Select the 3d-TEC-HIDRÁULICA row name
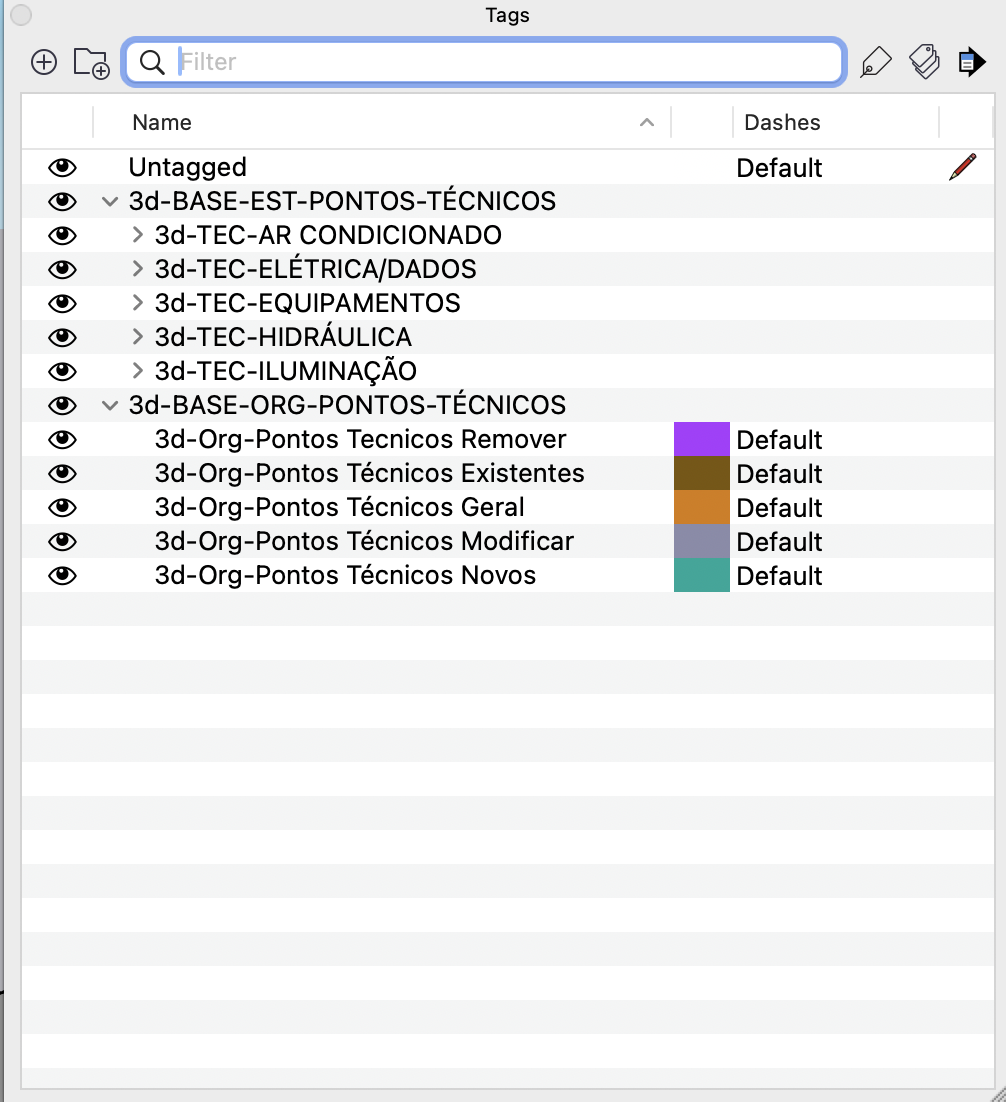The width and height of the screenshot is (1006, 1102). (x=283, y=337)
